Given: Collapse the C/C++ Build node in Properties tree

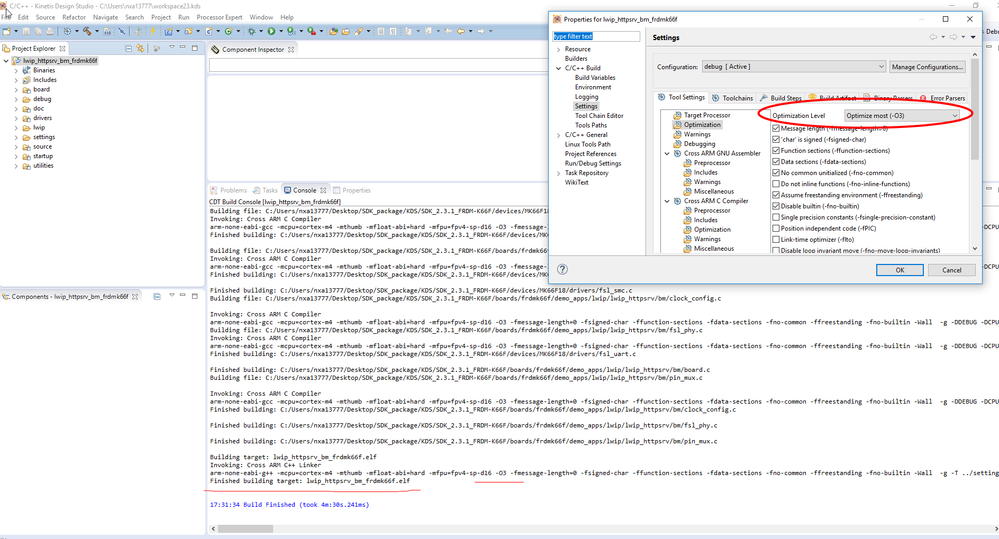Looking at the screenshot, I should [x=559, y=68].
